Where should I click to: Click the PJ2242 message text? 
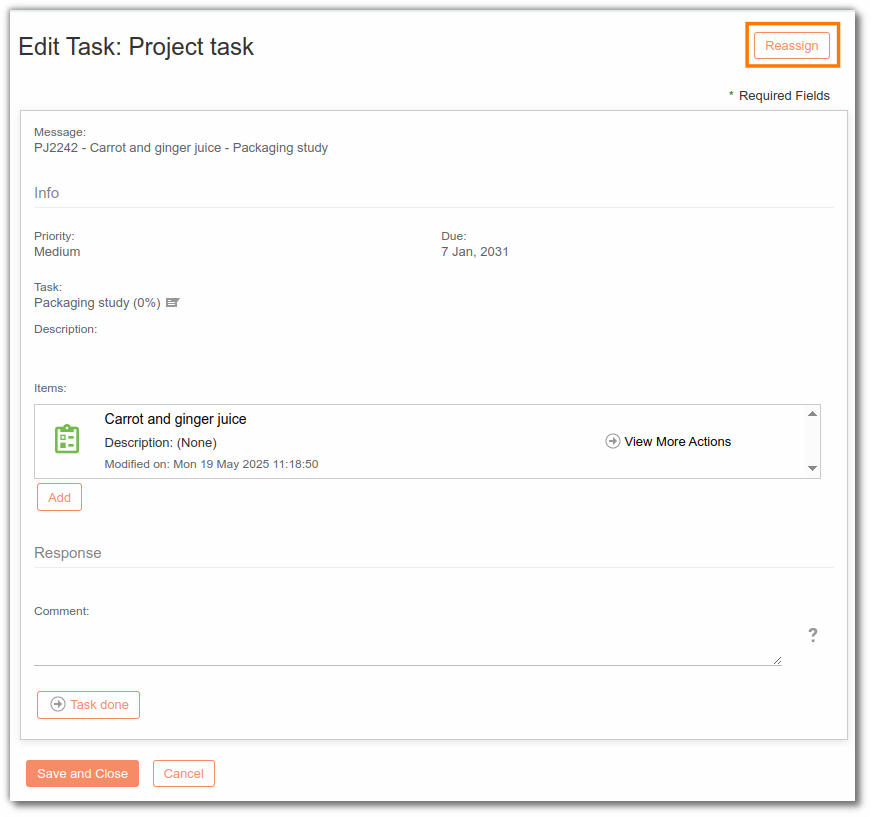pyautogui.click(x=181, y=148)
